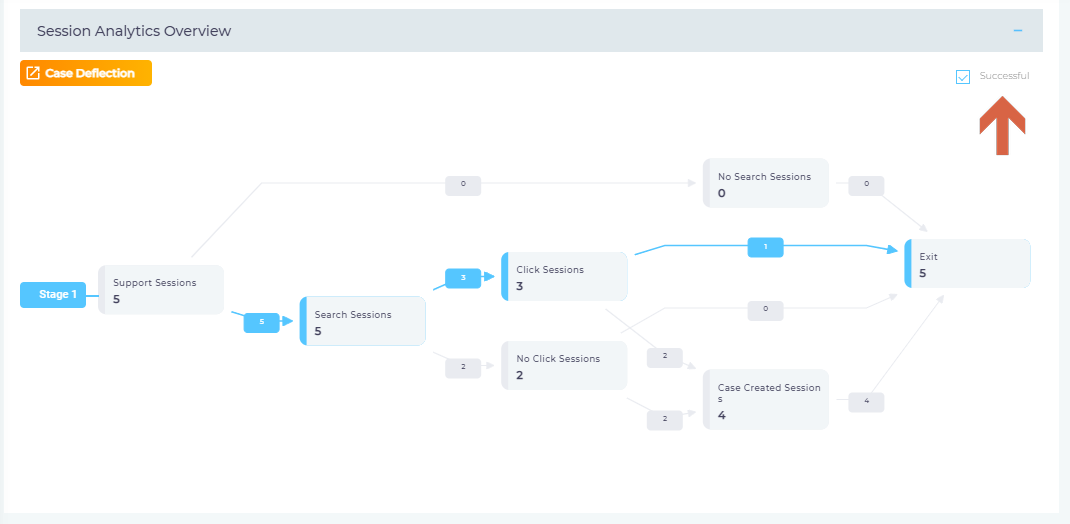Click the Case Created to Exit badge 4

(866, 401)
